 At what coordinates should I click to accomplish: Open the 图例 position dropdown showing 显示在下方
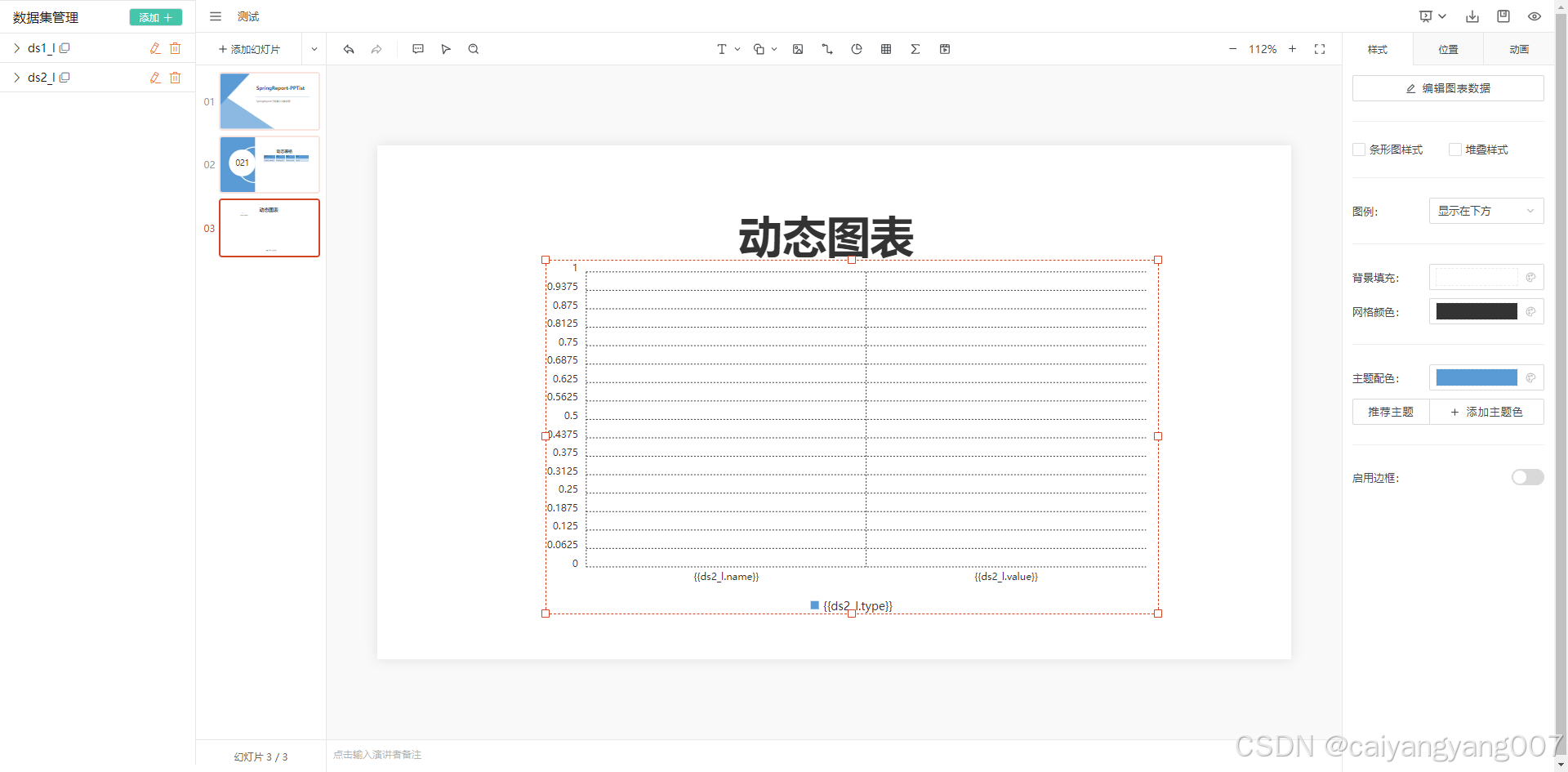[x=1486, y=211]
